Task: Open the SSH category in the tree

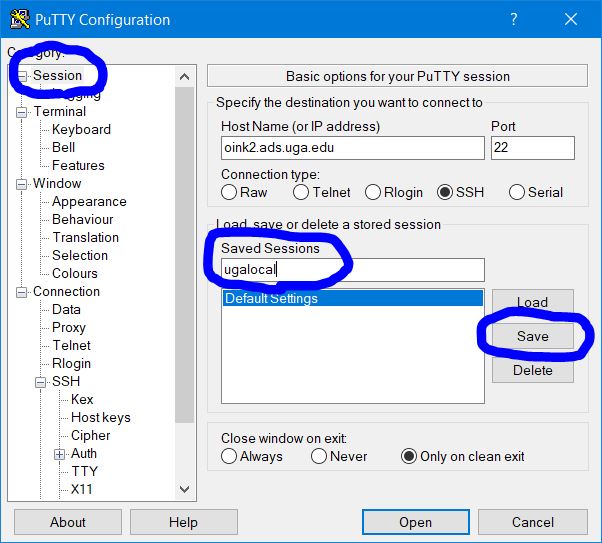Action: [66, 381]
